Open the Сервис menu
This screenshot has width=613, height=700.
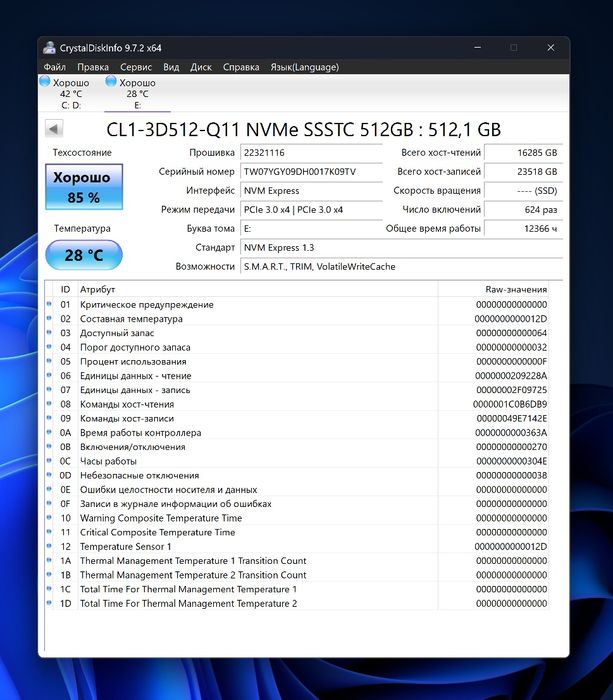(136, 67)
